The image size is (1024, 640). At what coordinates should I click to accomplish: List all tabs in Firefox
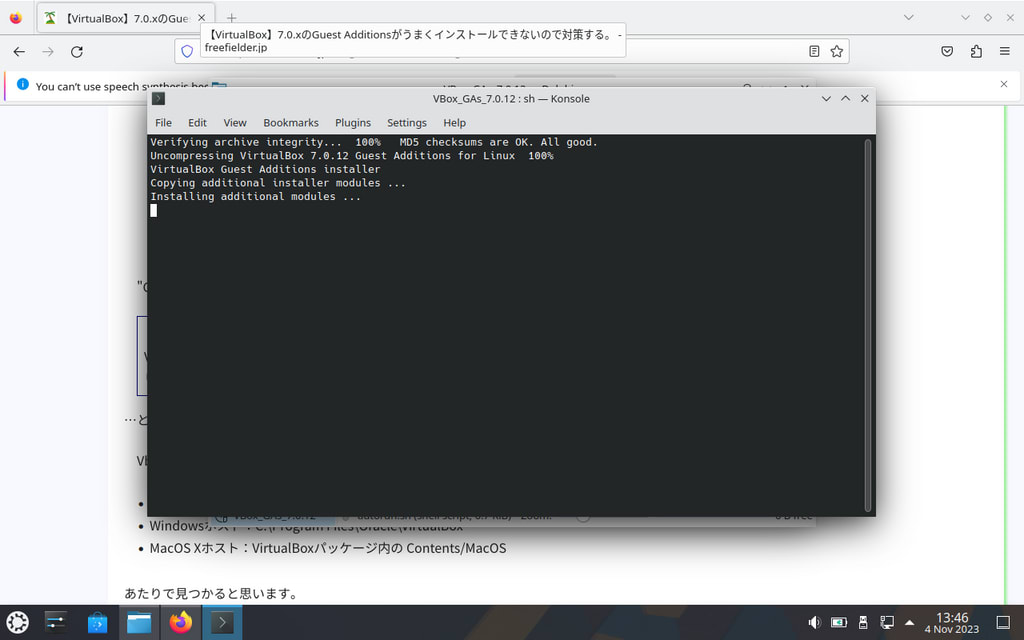(908, 18)
